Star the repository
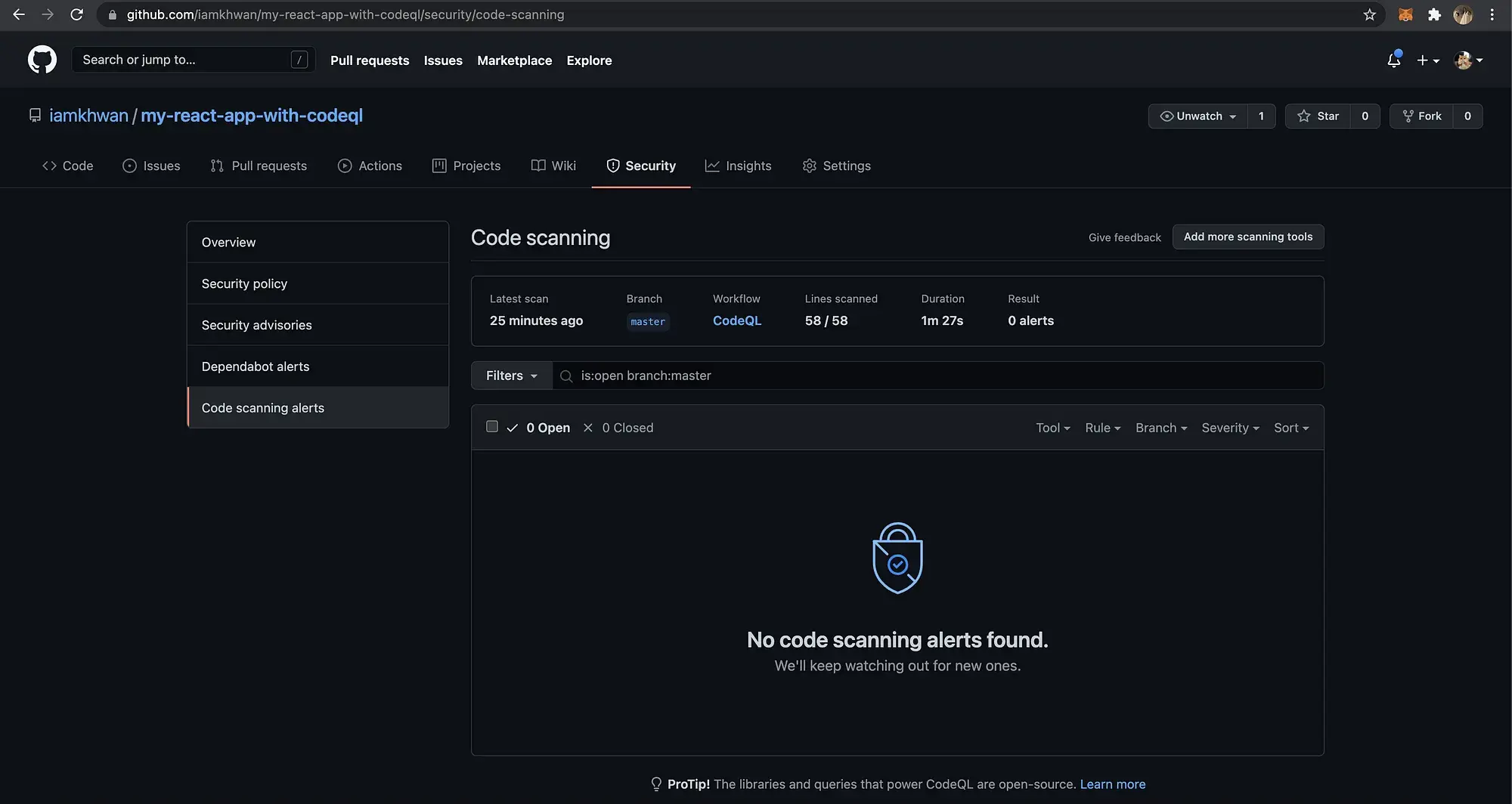Image resolution: width=1512 pixels, height=804 pixels. 1318,116
